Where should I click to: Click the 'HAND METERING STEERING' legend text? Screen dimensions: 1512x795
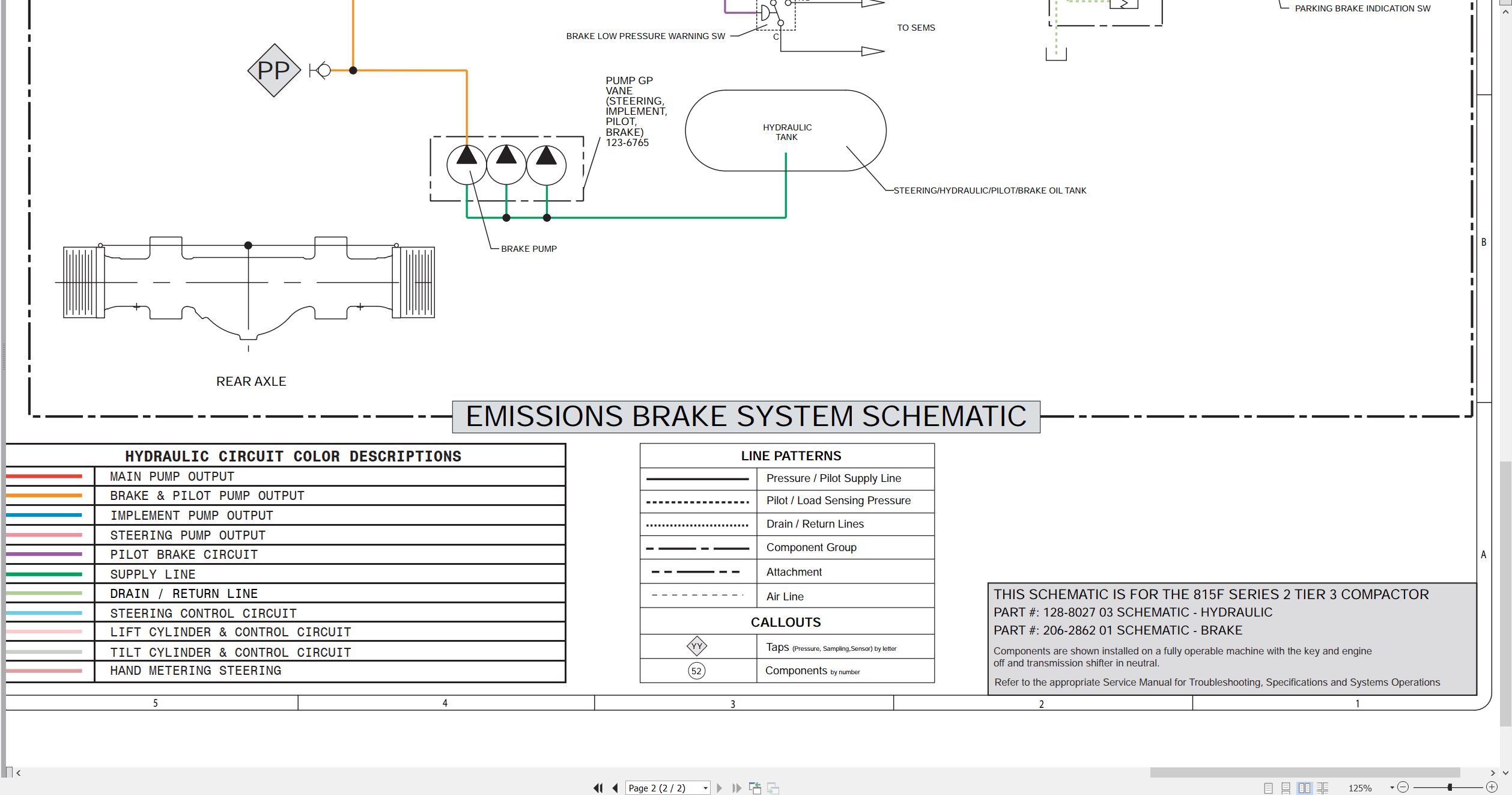coord(195,671)
